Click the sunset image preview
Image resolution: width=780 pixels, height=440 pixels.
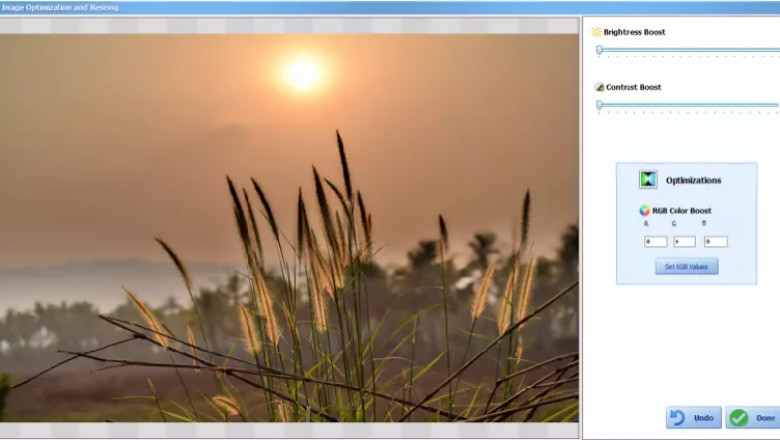click(289, 228)
